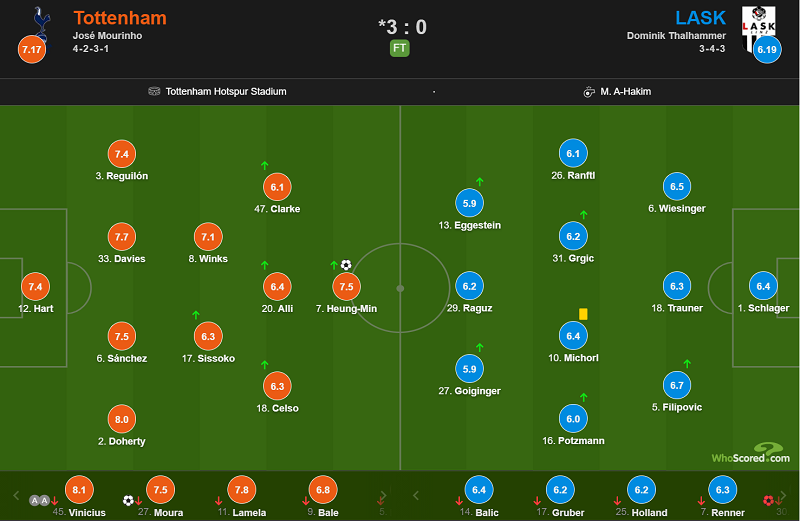
Task: Open the LASK team name link
Action: pos(701,18)
